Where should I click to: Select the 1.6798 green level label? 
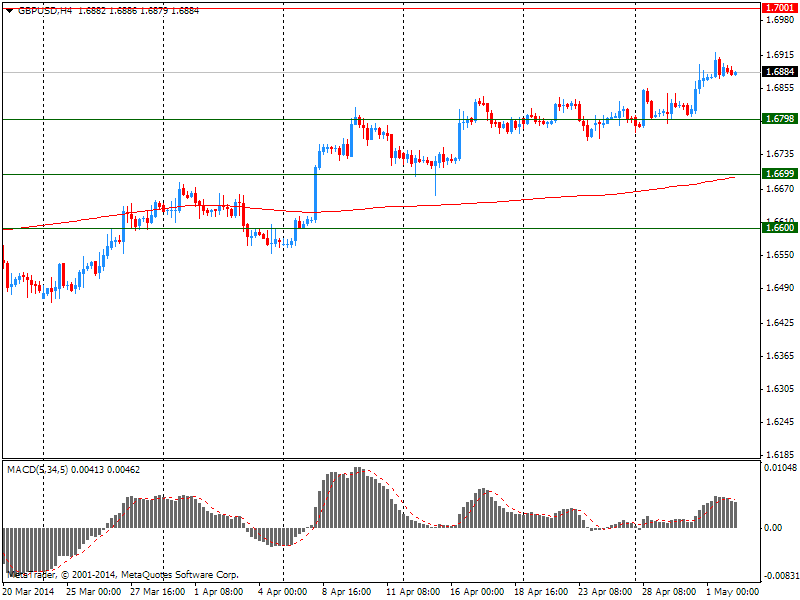(780, 118)
